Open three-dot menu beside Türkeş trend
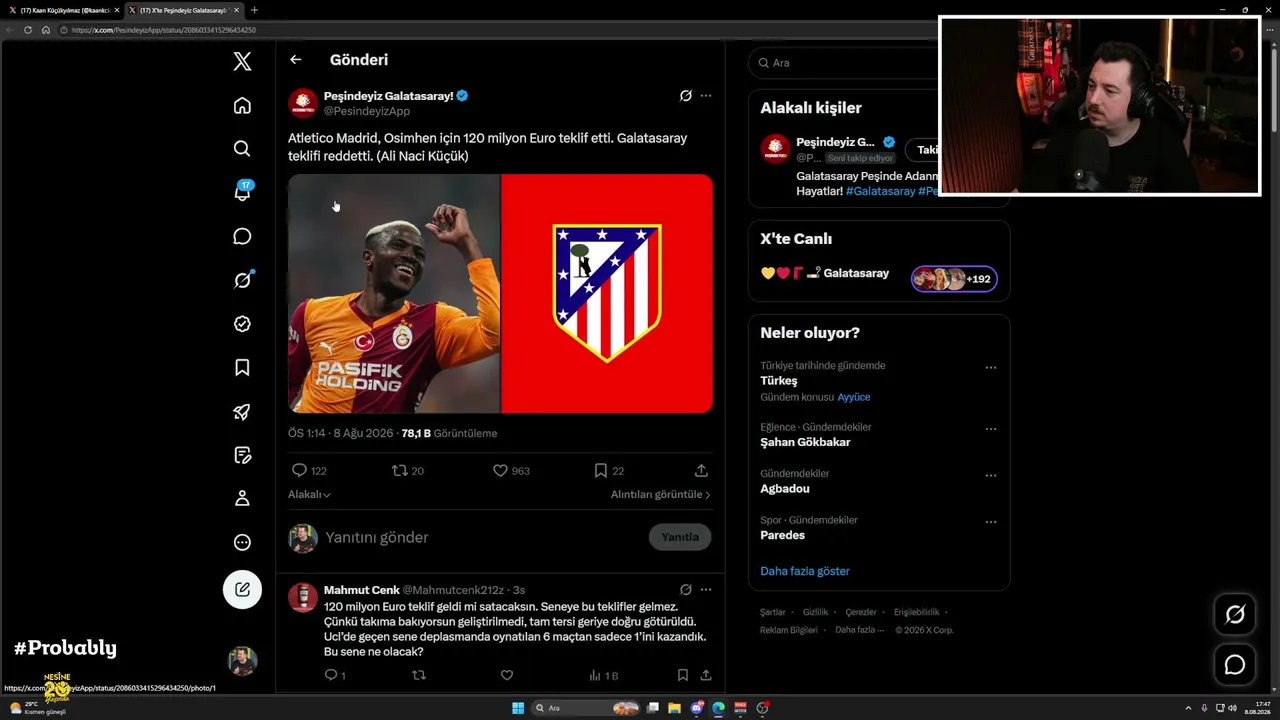The image size is (1280, 720). click(x=991, y=367)
